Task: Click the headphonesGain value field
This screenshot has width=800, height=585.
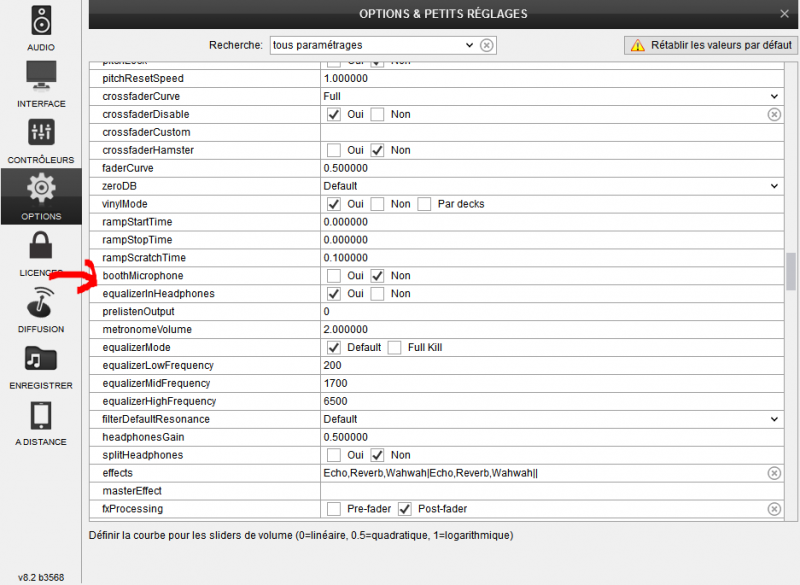Action: (550, 437)
